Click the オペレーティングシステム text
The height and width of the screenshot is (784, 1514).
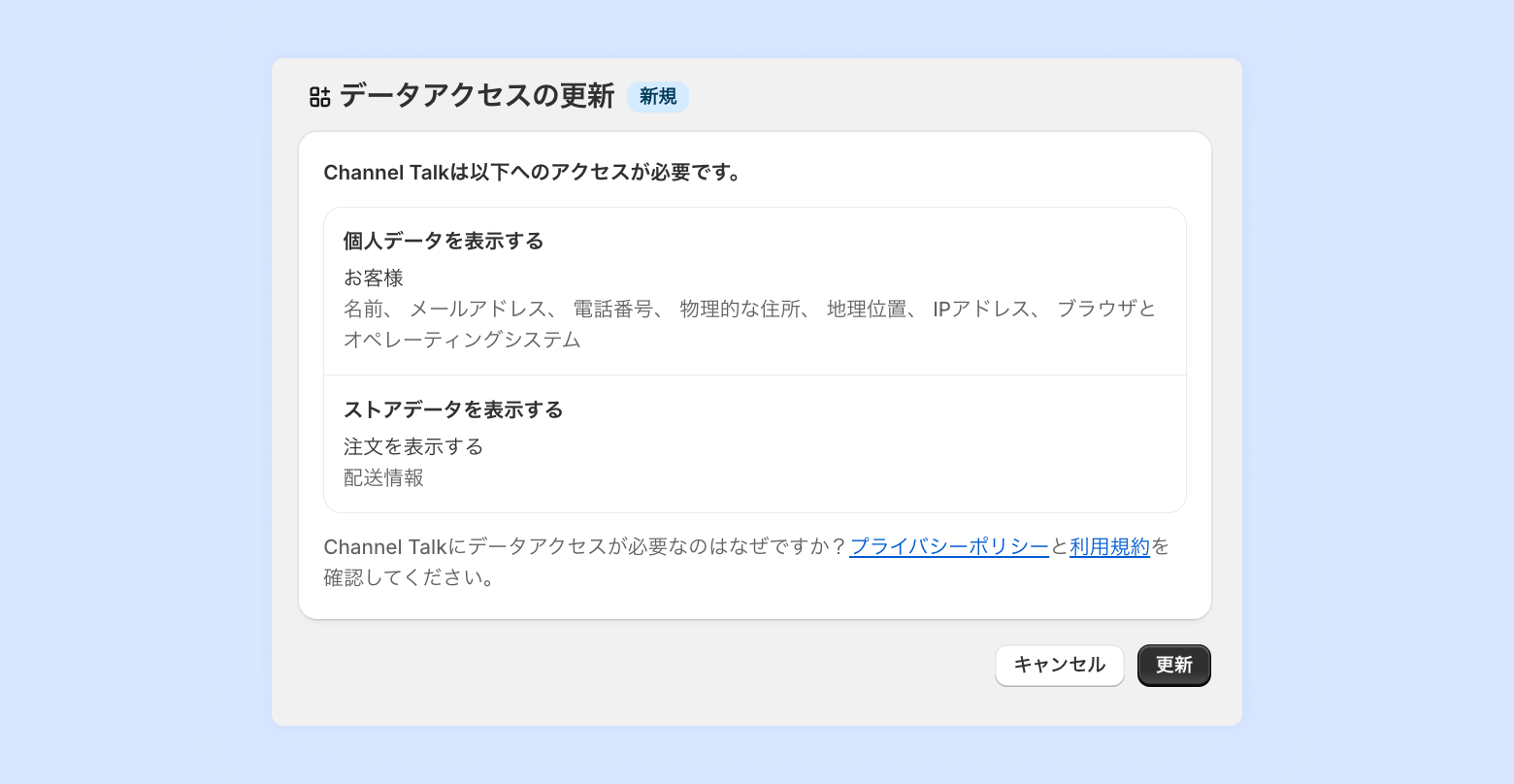point(462,341)
